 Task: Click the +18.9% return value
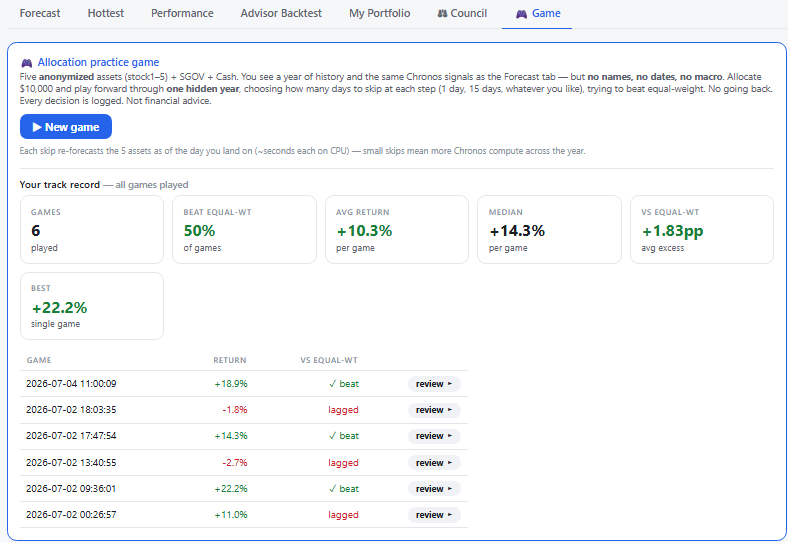231,384
